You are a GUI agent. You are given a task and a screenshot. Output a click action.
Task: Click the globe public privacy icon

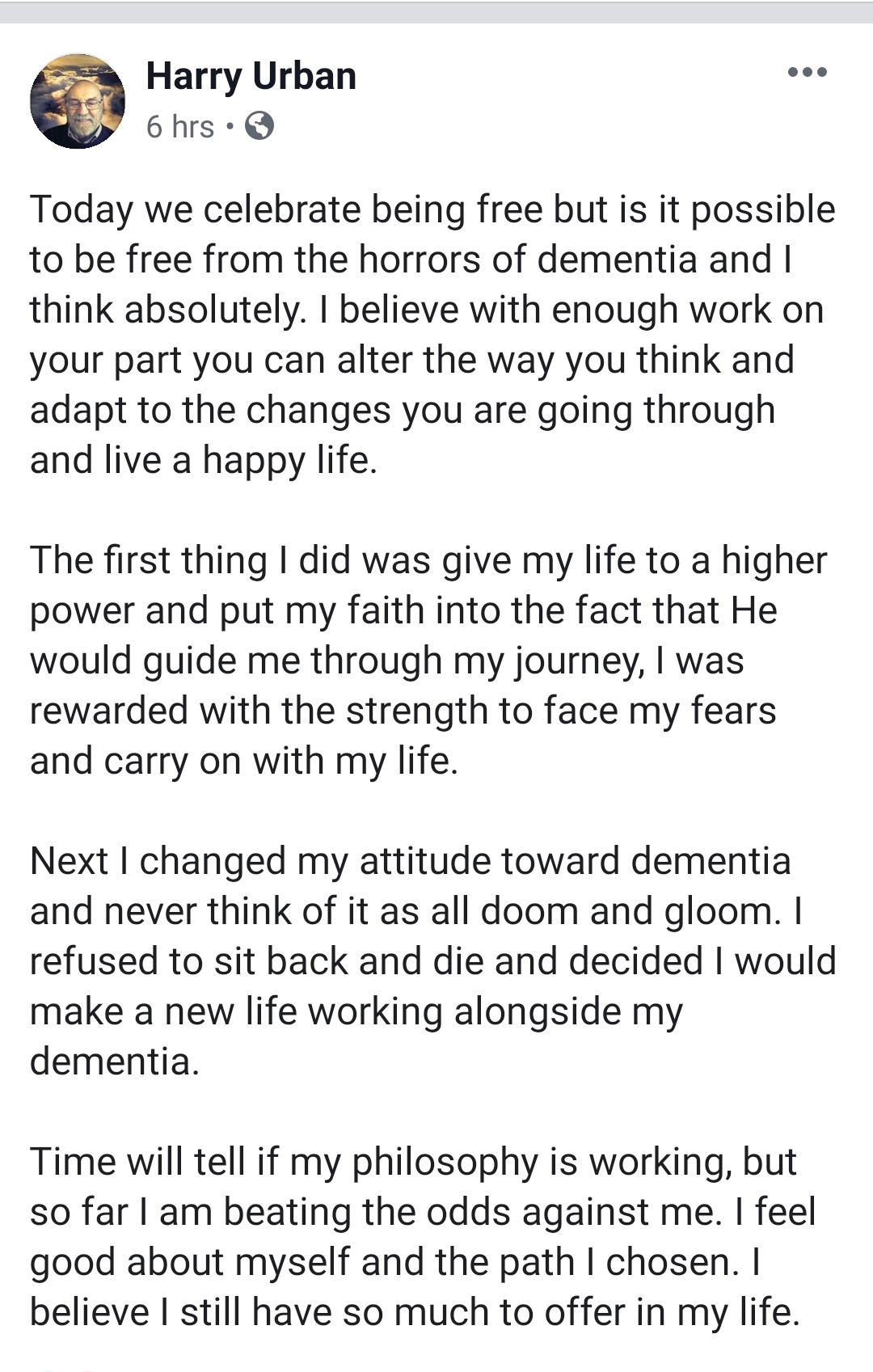pyautogui.click(x=259, y=126)
